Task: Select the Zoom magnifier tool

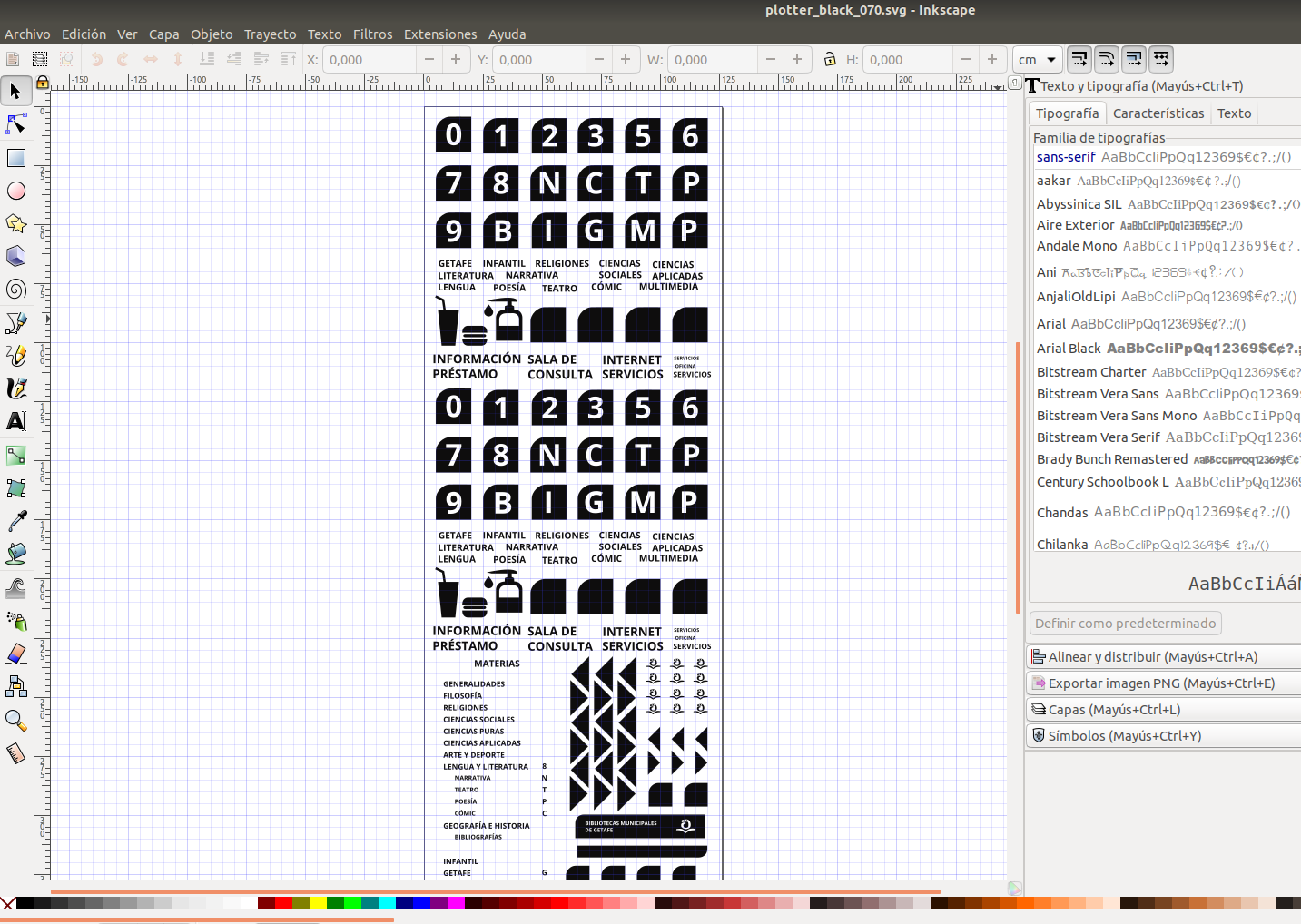Action: pyautogui.click(x=15, y=720)
